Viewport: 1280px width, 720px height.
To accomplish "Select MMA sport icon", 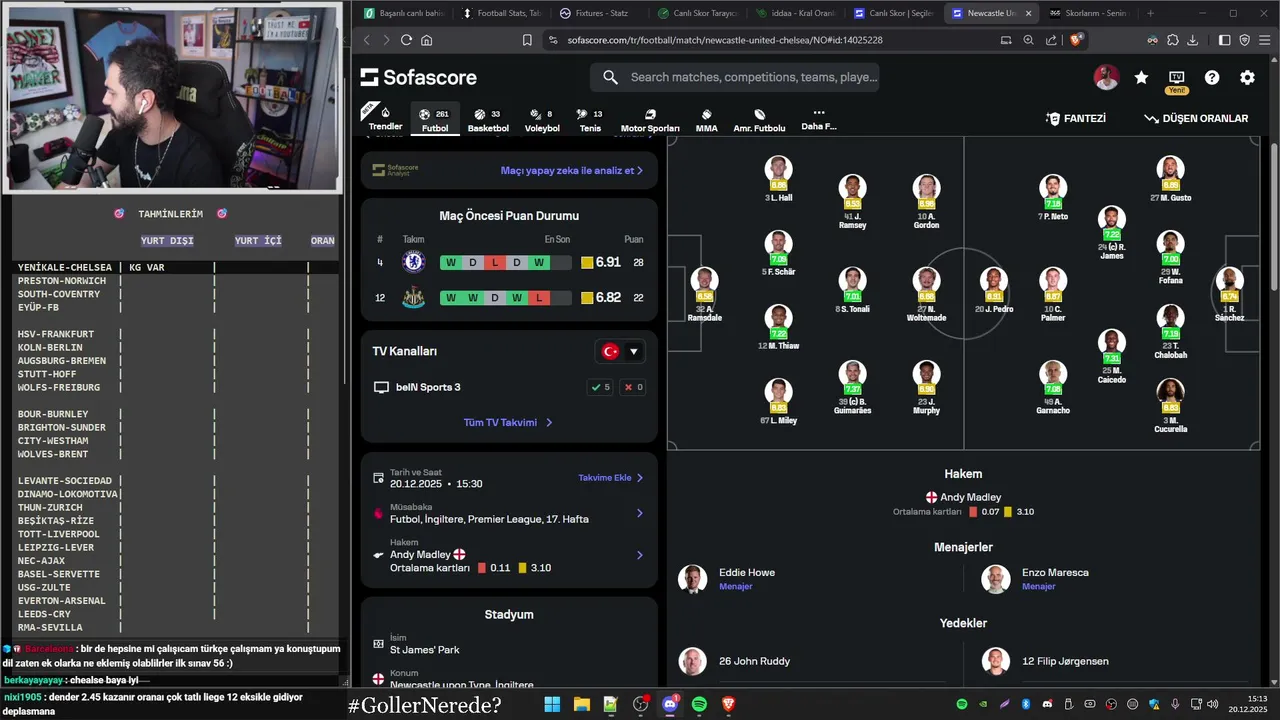I will tap(706, 120).
